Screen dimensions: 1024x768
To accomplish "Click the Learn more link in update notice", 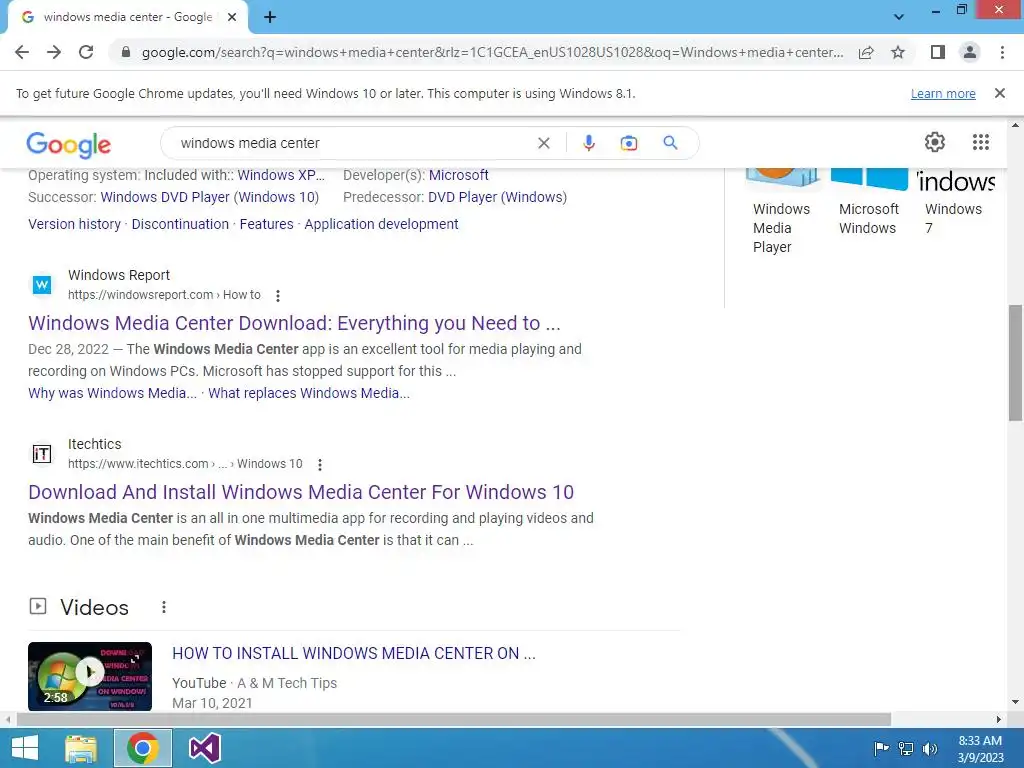I will [x=943, y=93].
